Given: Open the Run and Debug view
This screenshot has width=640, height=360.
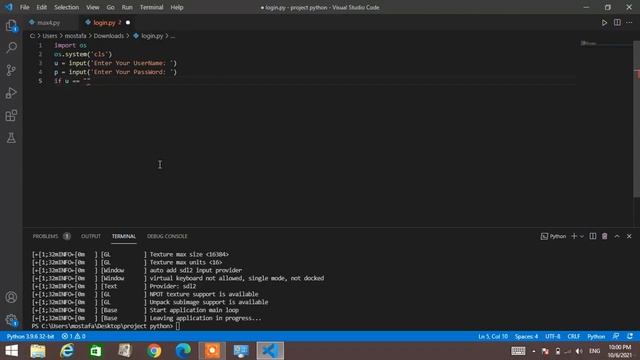Looking at the screenshot, I should (11, 93).
